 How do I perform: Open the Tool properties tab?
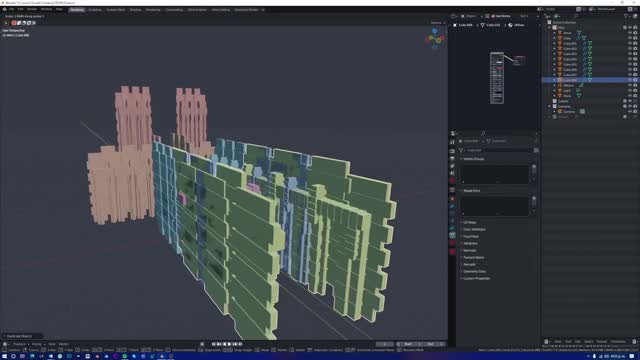coord(452,142)
